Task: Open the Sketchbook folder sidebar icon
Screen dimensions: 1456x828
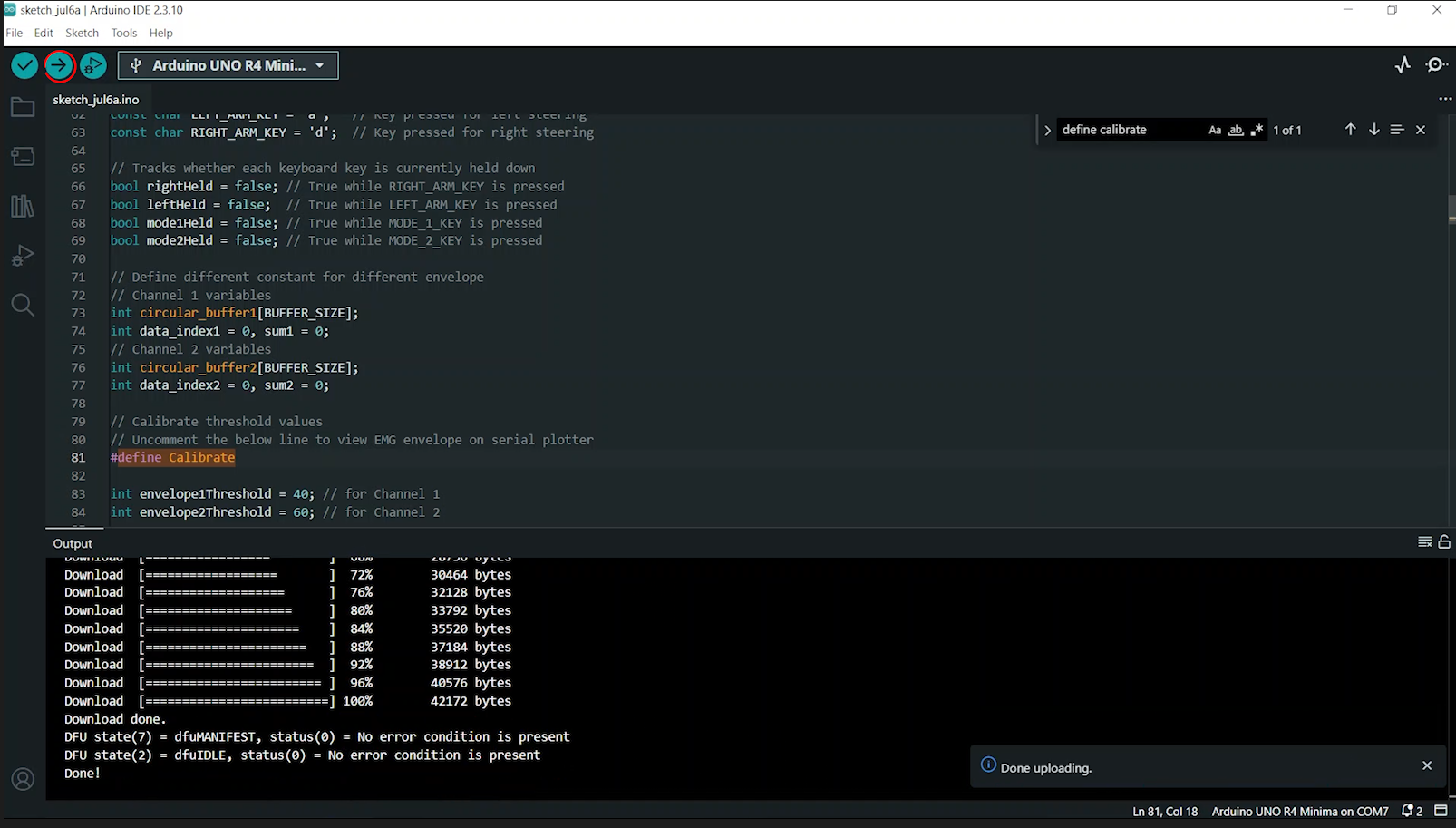Action: pos(23,107)
